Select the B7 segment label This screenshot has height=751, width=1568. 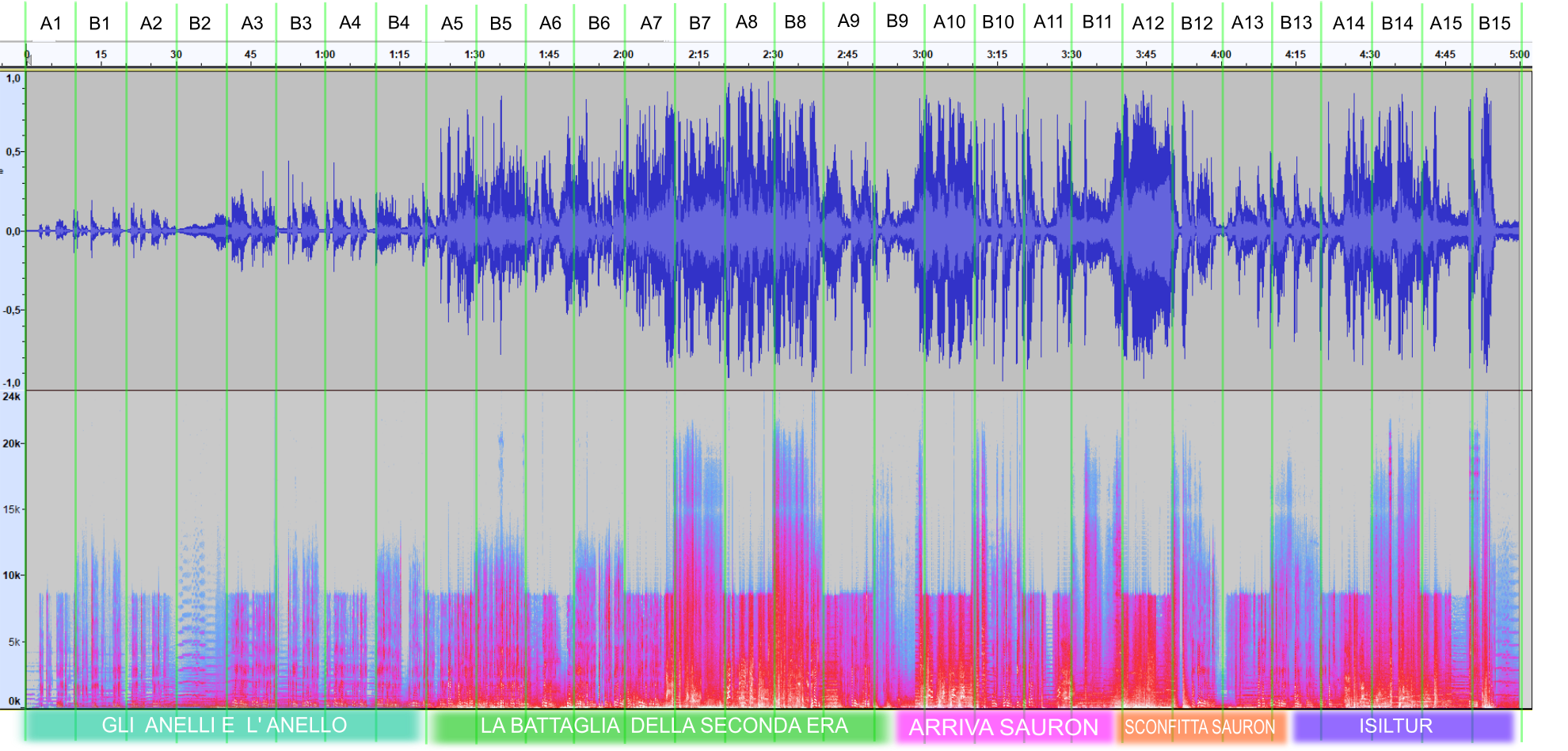[x=700, y=24]
